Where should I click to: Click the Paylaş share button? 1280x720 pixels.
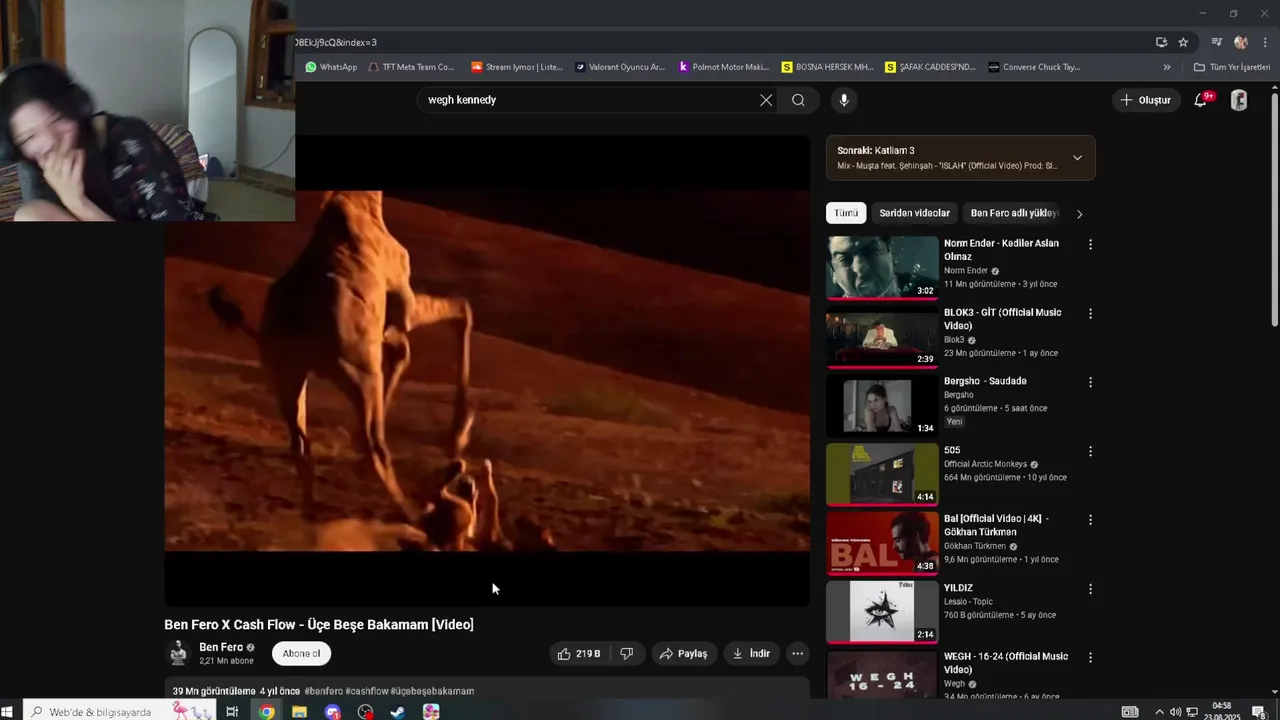pos(684,654)
